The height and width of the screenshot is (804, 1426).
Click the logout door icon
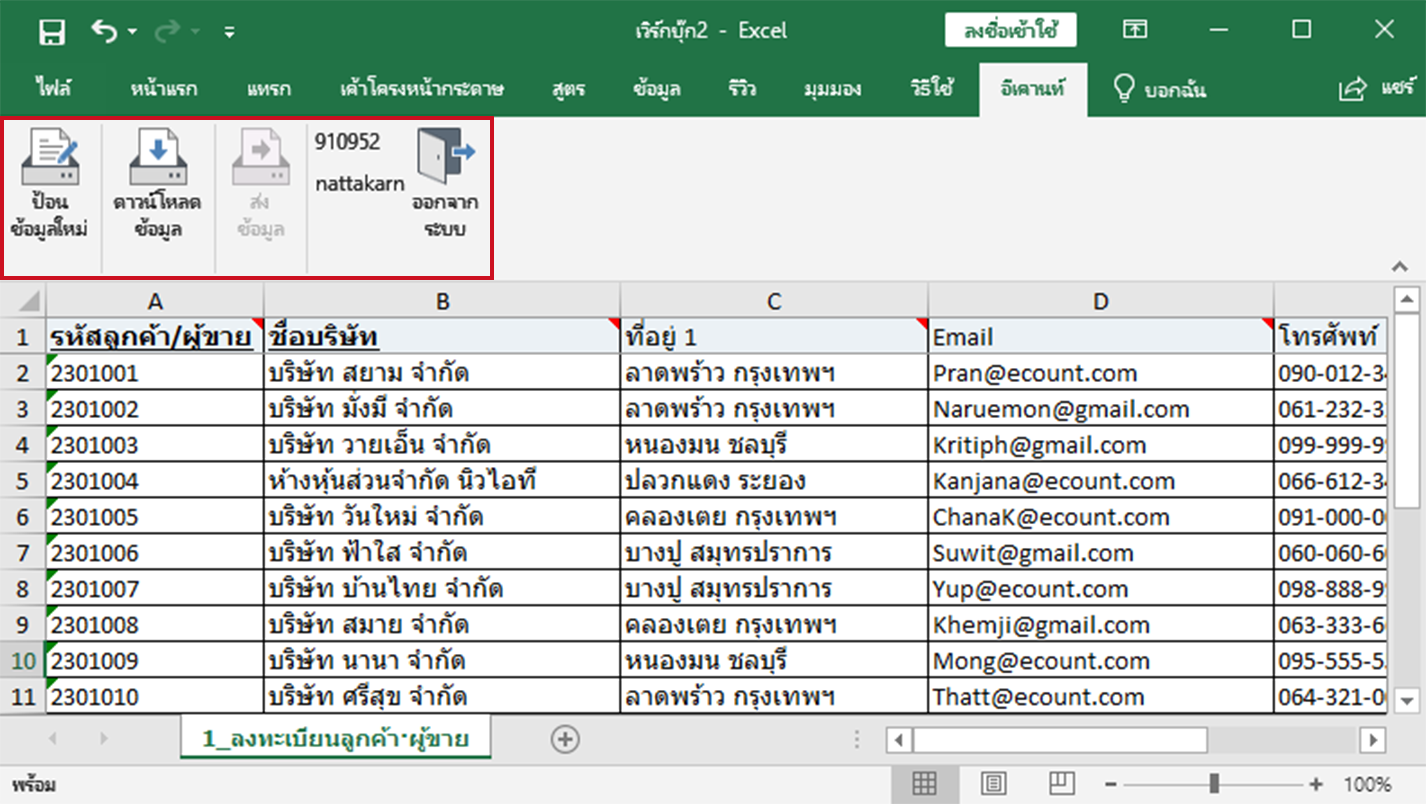point(446,155)
